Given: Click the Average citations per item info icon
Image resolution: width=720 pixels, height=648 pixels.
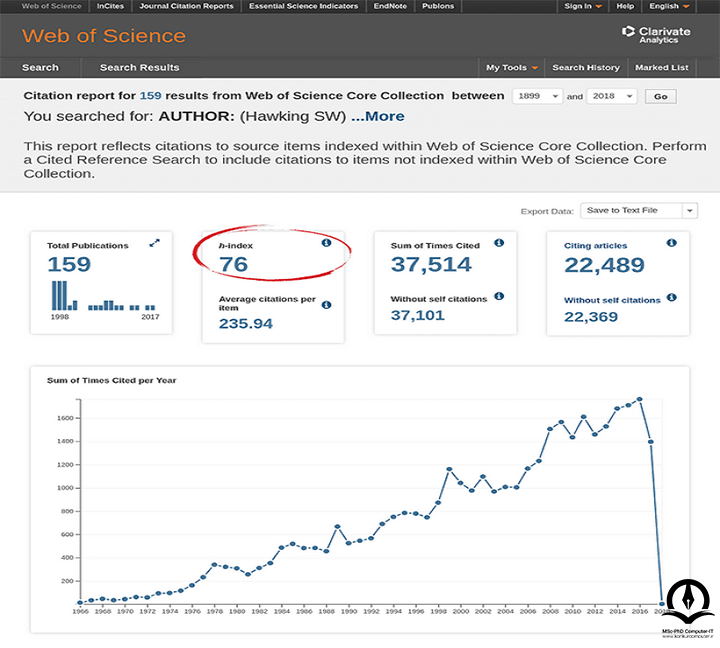Looking at the screenshot, I should click(x=326, y=305).
